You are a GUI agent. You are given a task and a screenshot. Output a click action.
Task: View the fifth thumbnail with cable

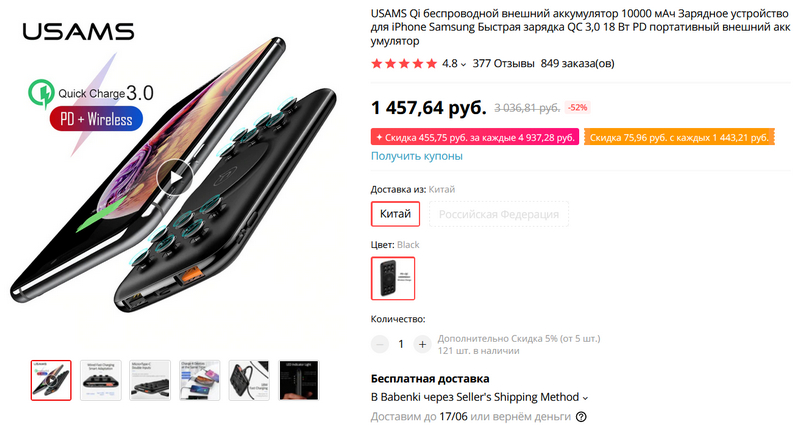tap(249, 380)
